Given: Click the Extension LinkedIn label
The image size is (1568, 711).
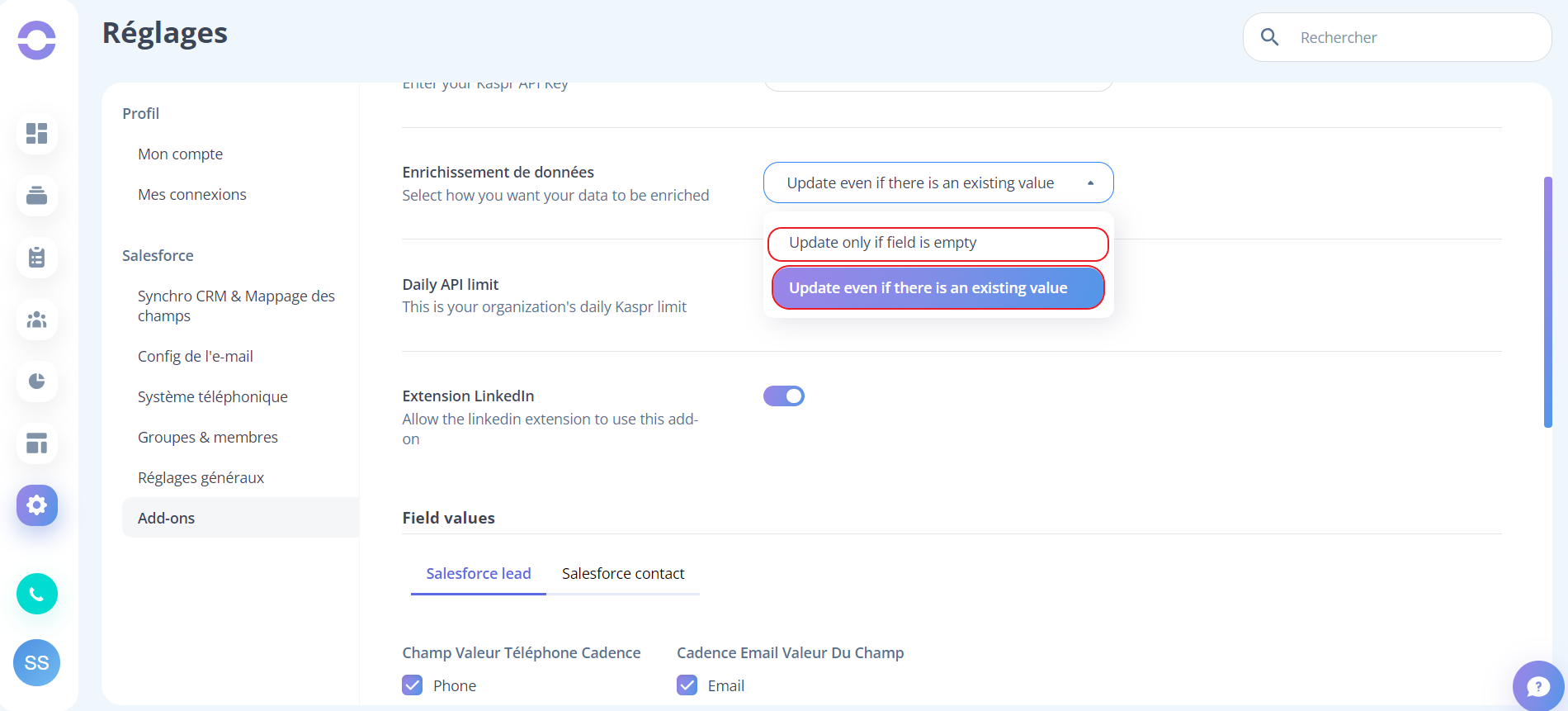Looking at the screenshot, I should 468,396.
